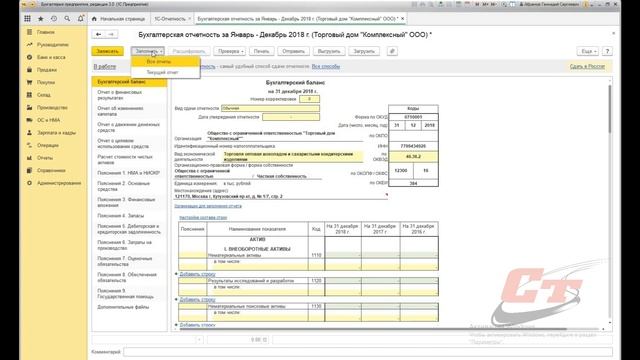Viewport: 640px width, 360px height.
Task: Click the Выгрузить button
Action: pos(329,51)
